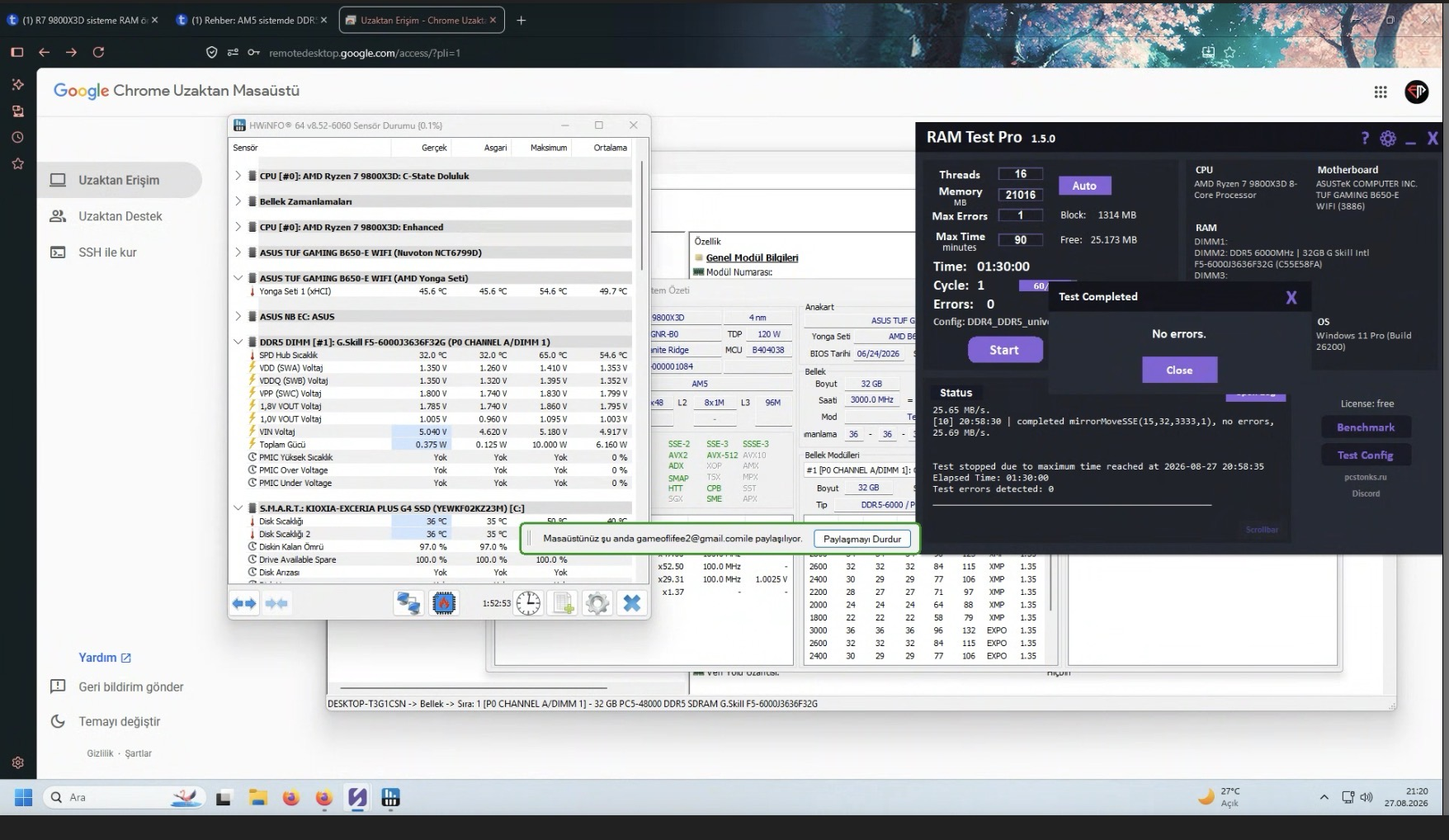Screen dimensions: 1449x840
Task: Open the SSH ile kur section
Action: pos(120,252)
